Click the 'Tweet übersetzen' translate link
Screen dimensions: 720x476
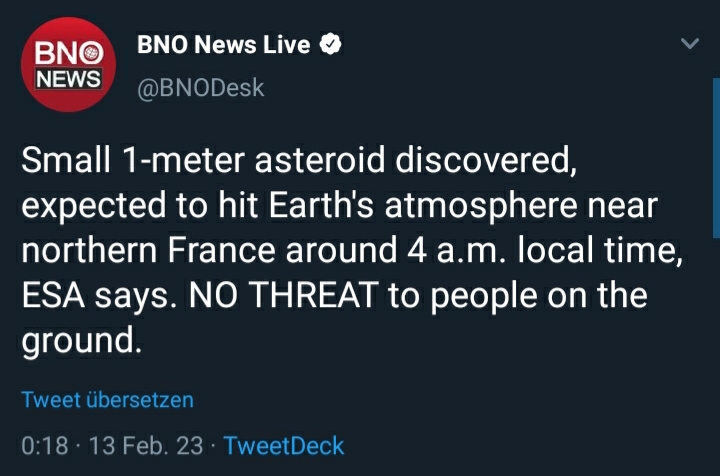(x=107, y=400)
